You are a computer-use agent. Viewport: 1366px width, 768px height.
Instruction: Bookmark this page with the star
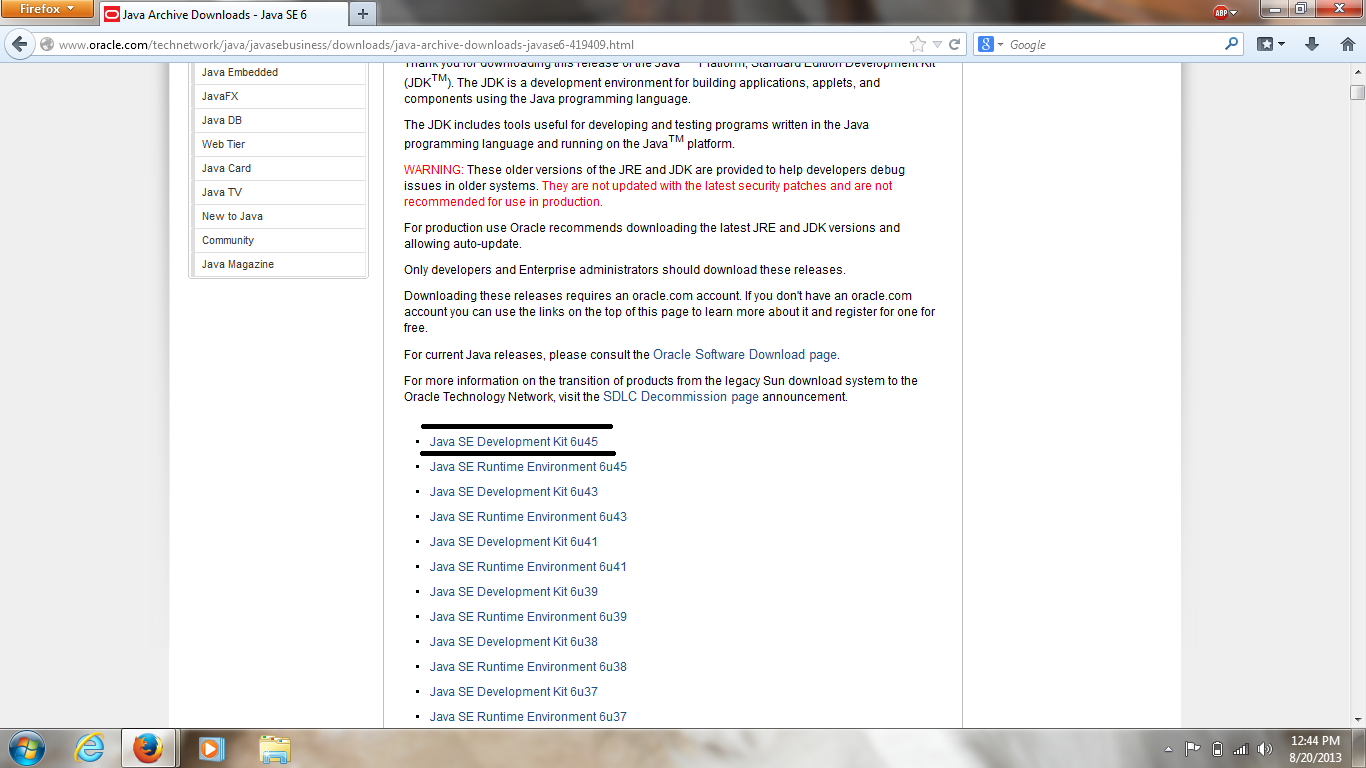click(x=916, y=44)
